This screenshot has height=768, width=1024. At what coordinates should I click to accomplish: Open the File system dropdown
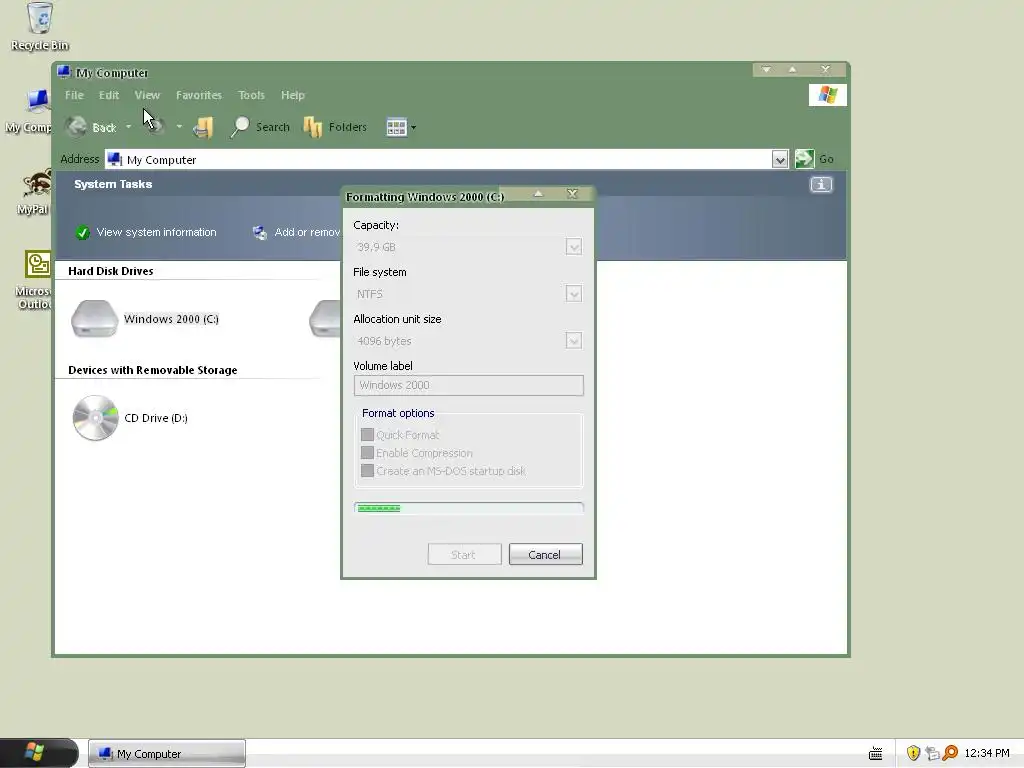click(x=573, y=294)
